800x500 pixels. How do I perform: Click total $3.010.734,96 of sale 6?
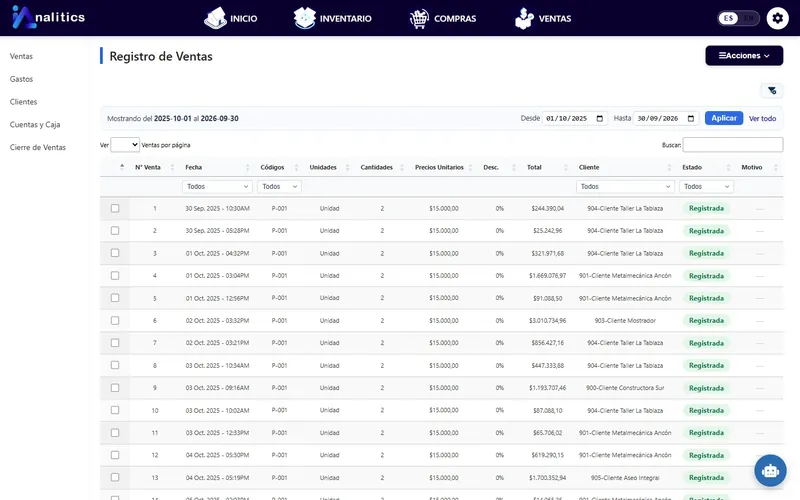click(x=547, y=321)
